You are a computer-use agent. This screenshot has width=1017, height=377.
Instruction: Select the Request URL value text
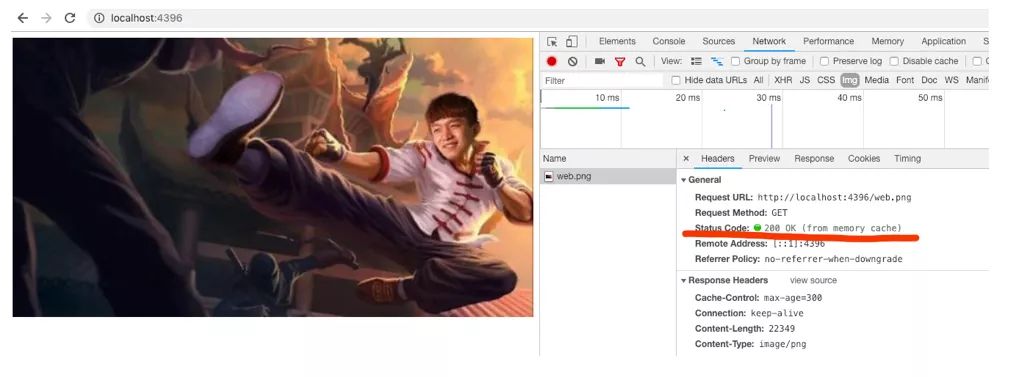(x=835, y=197)
